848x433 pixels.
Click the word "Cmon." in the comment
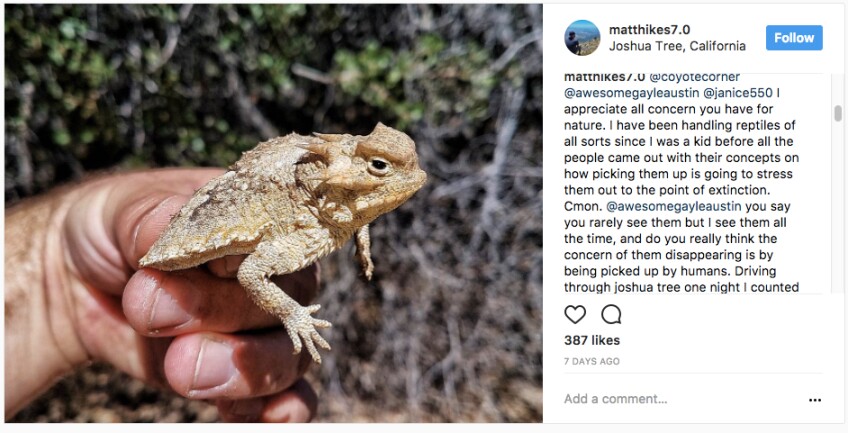click(x=582, y=206)
